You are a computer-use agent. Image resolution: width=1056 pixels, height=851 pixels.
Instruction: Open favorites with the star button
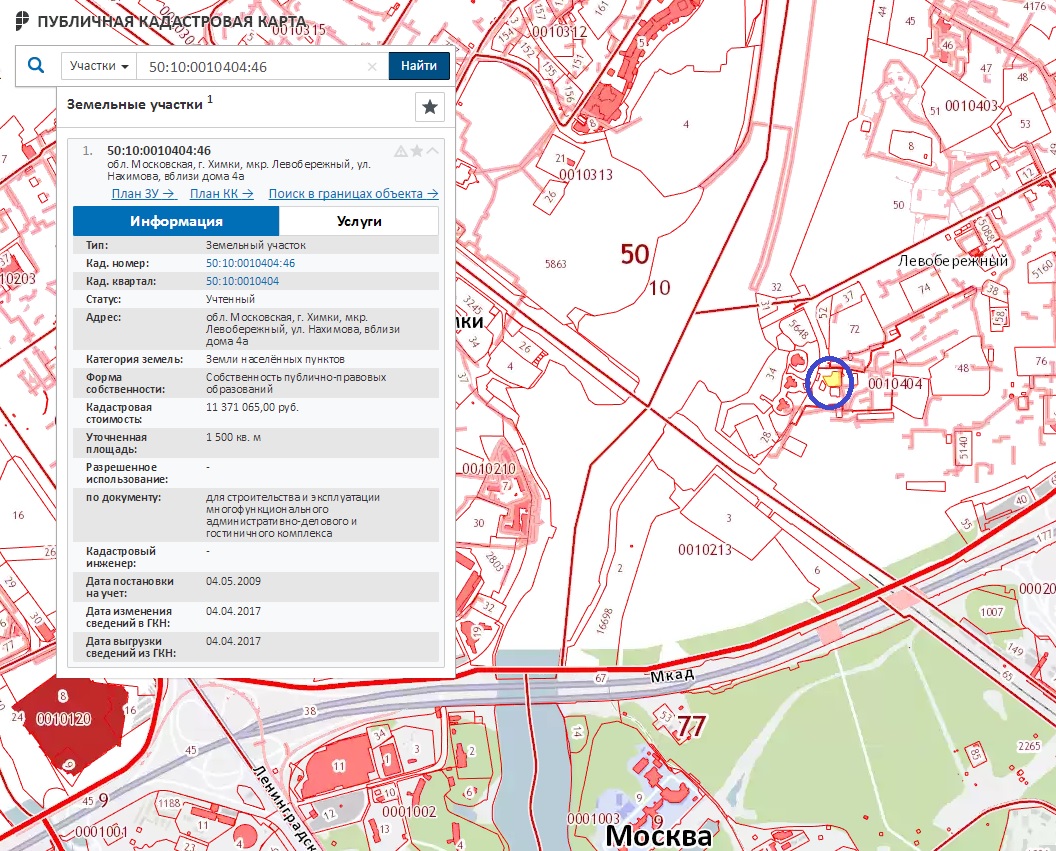tap(429, 107)
